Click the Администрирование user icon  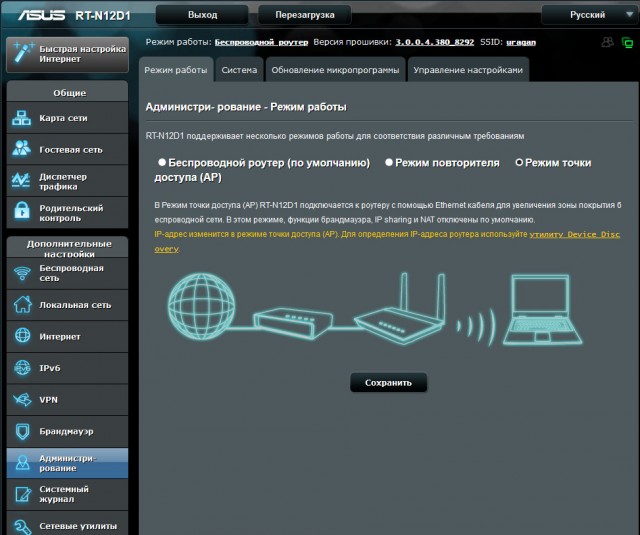[22, 463]
